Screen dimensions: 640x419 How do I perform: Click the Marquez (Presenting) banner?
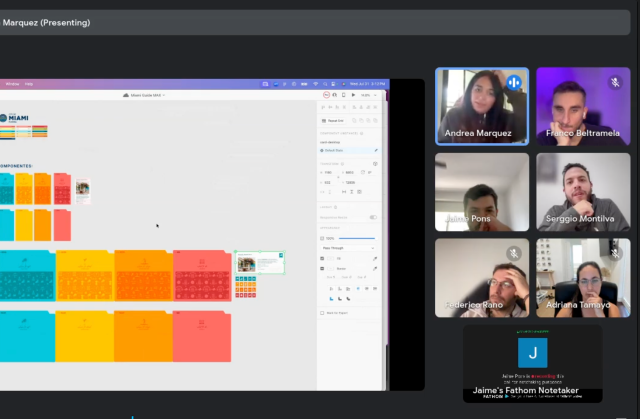(315, 23)
